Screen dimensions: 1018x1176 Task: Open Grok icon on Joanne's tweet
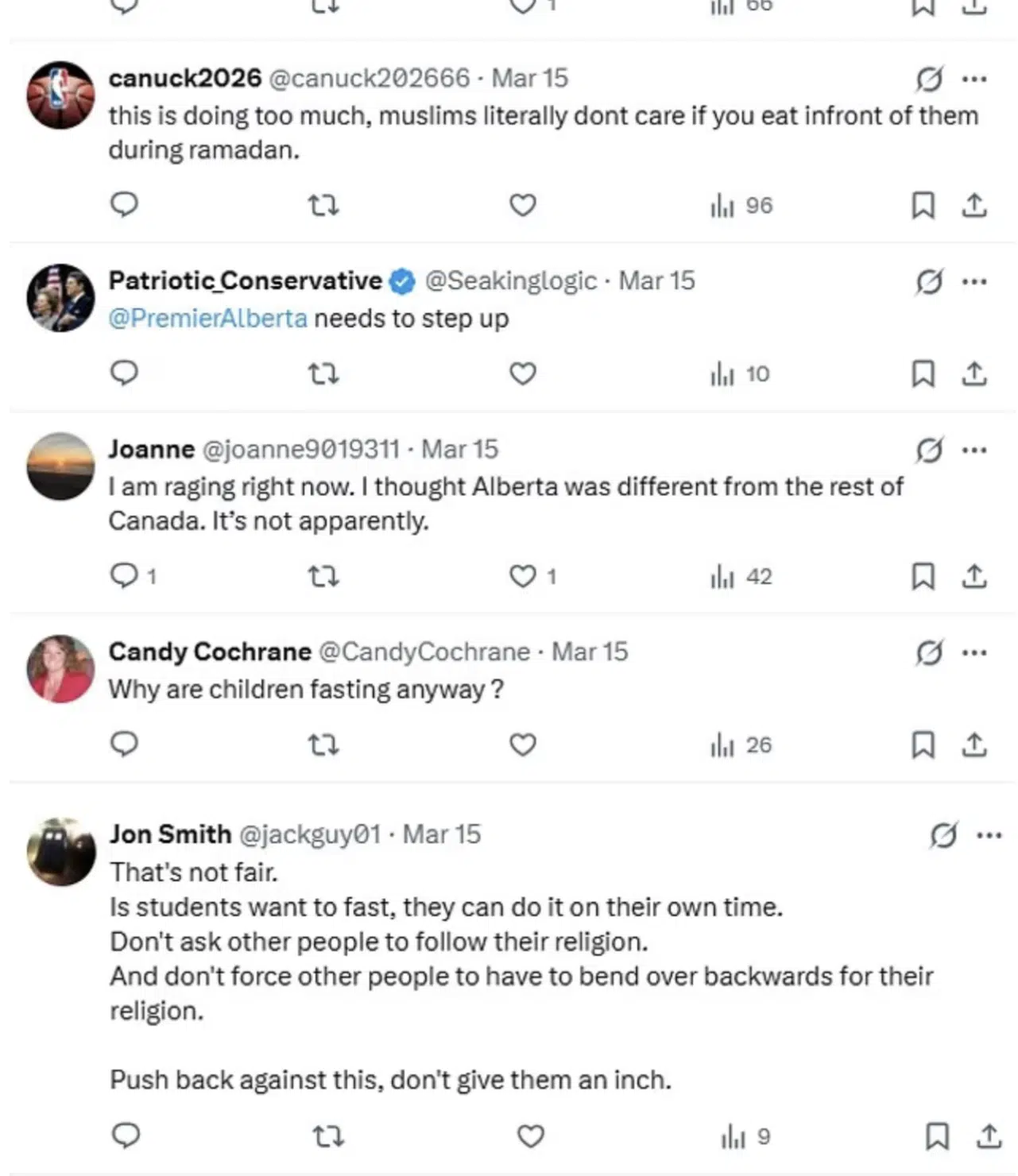(929, 451)
